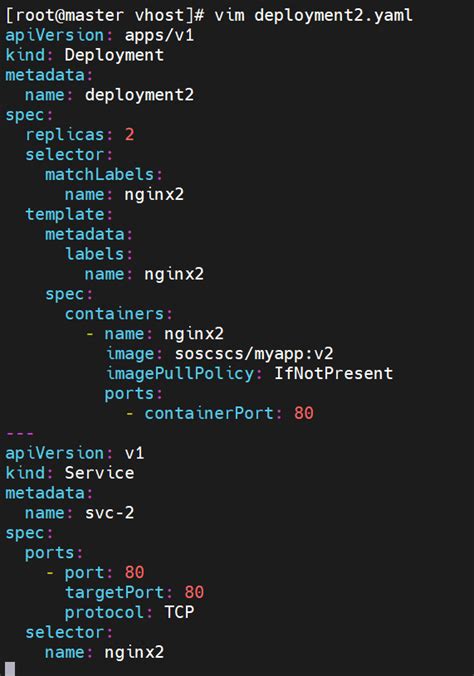Click the containers key

pyautogui.click(x=115, y=314)
